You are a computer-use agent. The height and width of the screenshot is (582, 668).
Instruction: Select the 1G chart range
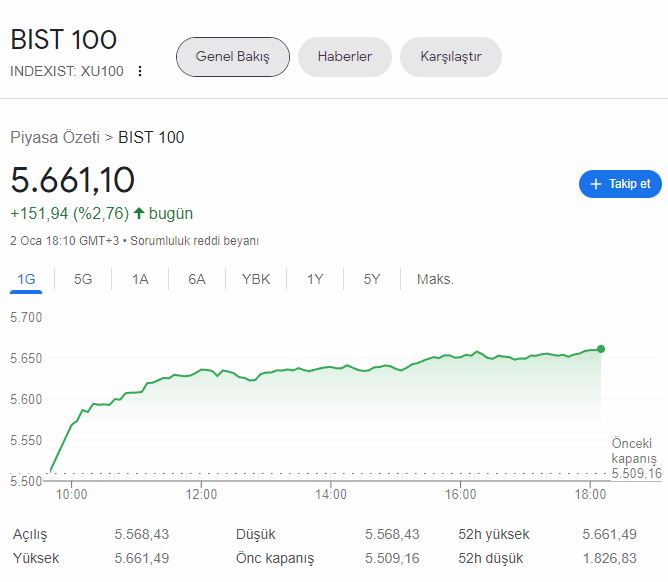(x=26, y=279)
